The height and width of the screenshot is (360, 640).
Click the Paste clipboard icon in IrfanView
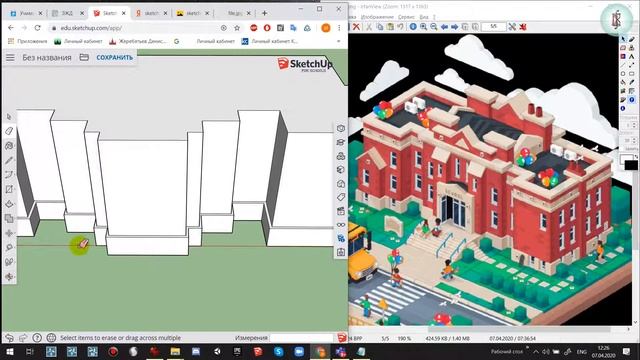pyautogui.click(x=390, y=27)
